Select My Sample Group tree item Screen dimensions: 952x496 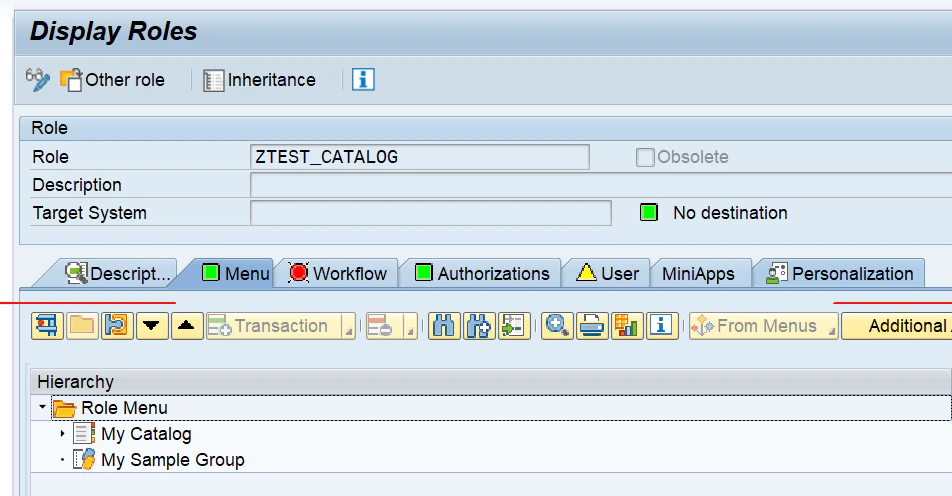click(x=172, y=460)
